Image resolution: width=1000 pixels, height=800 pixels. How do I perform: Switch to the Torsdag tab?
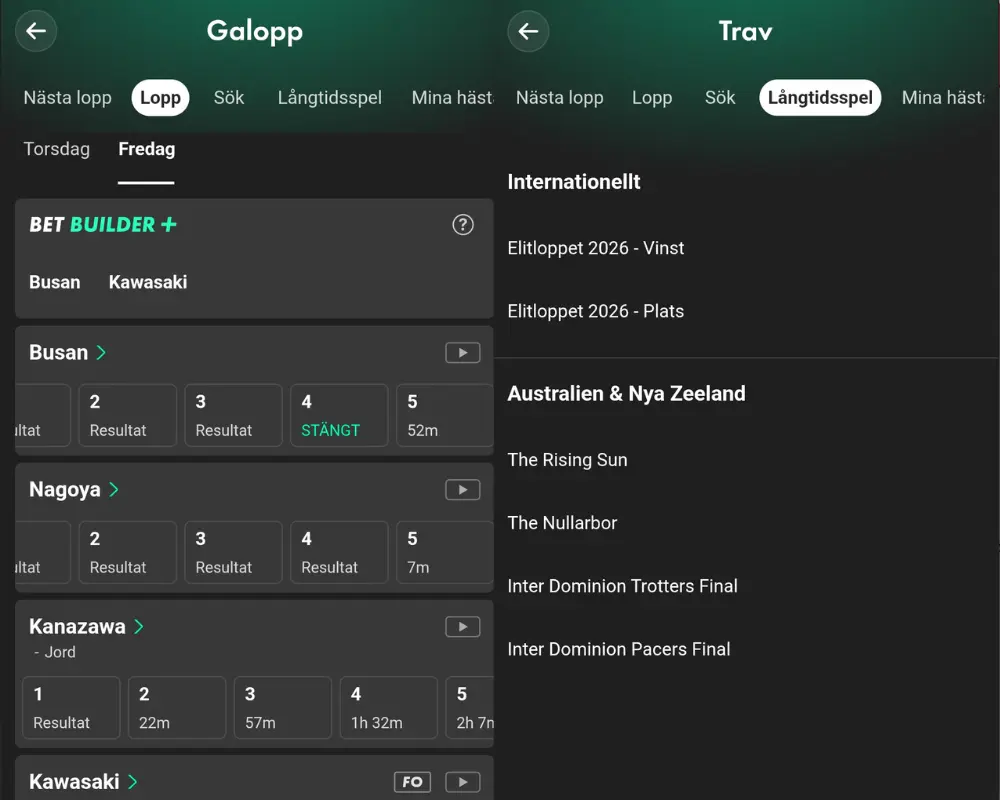click(x=56, y=148)
